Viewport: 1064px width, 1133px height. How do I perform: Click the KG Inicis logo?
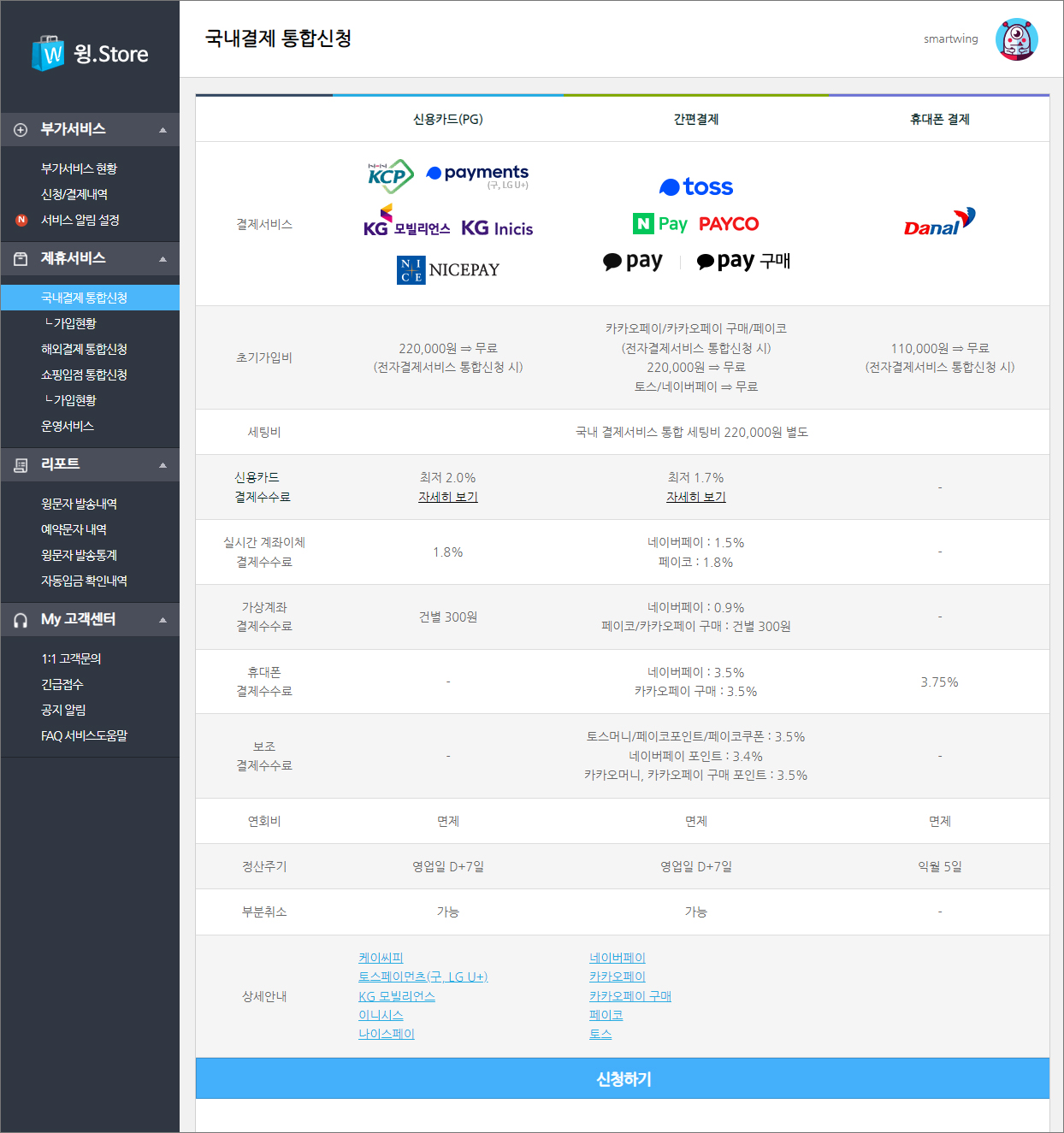(497, 228)
